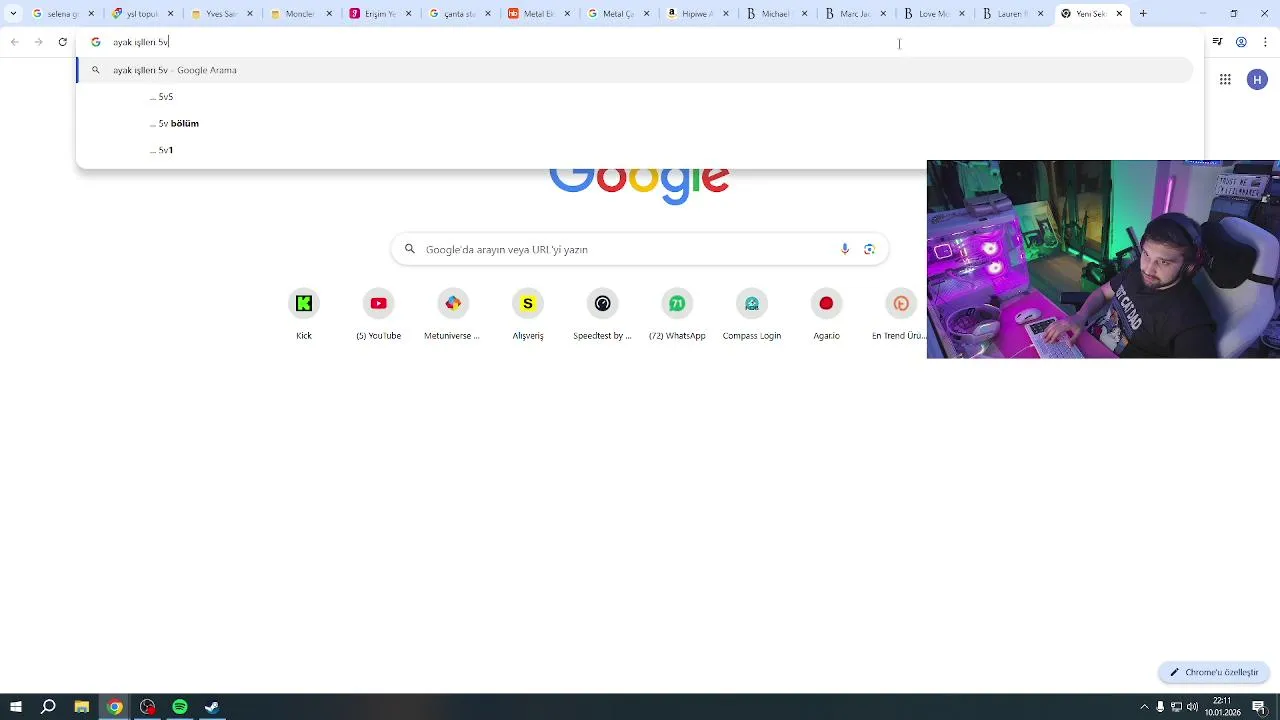Open Steam from the taskbar

pos(212,707)
